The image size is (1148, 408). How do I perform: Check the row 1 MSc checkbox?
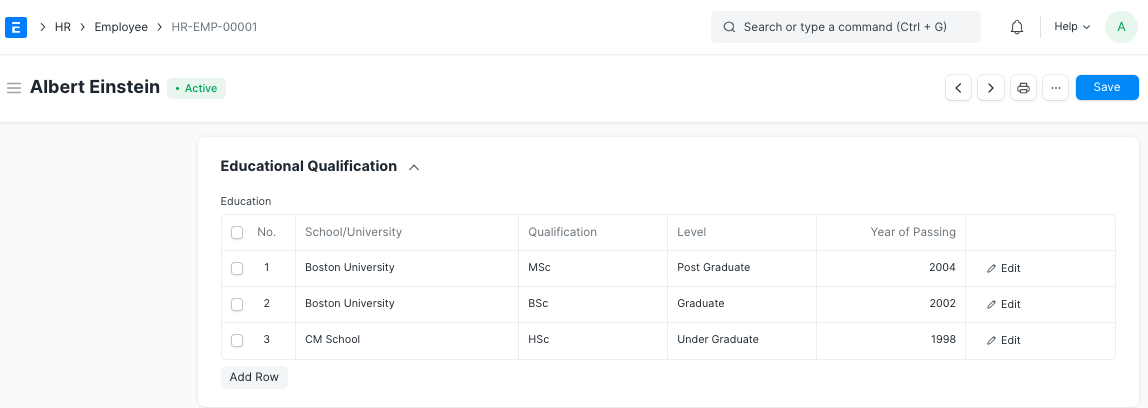pos(237,268)
